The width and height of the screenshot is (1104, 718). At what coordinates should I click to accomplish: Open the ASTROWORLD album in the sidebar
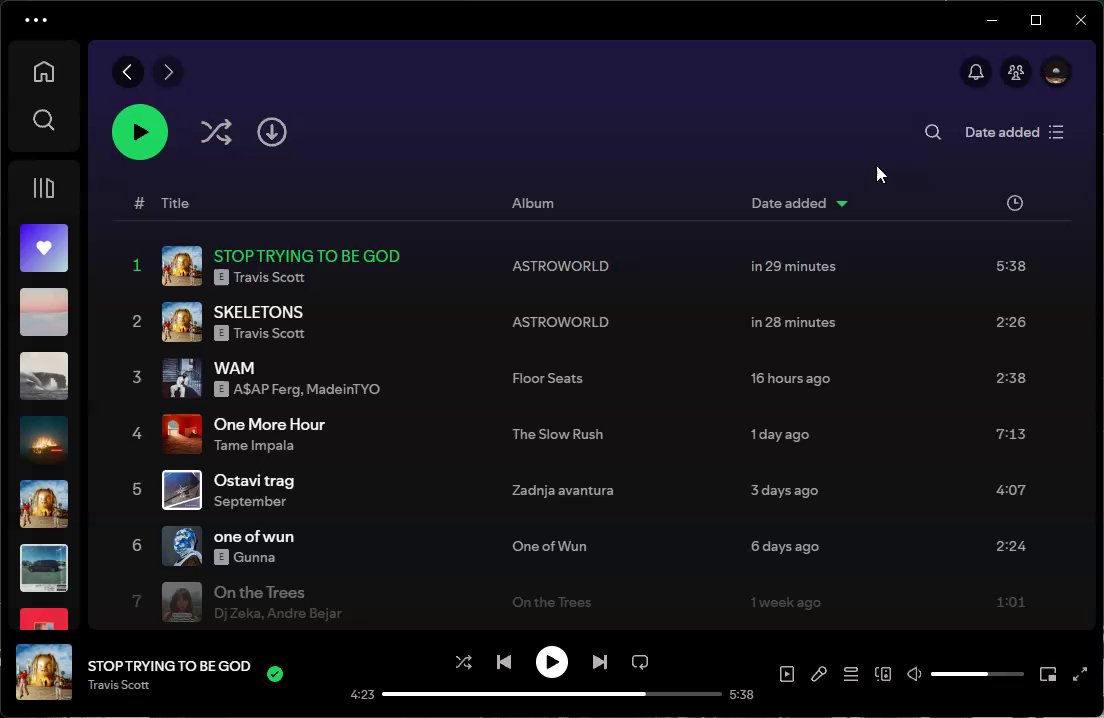click(44, 504)
